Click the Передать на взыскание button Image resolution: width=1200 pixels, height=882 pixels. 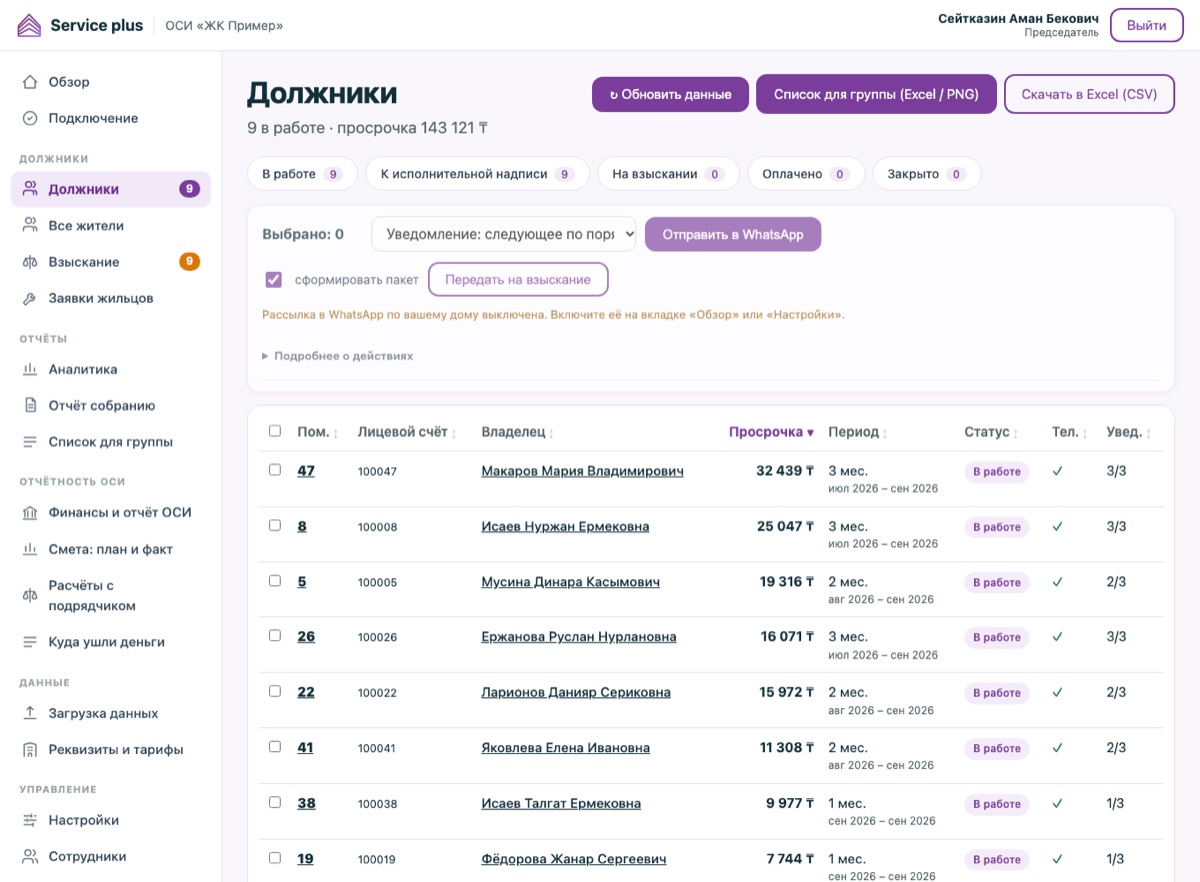click(x=518, y=280)
